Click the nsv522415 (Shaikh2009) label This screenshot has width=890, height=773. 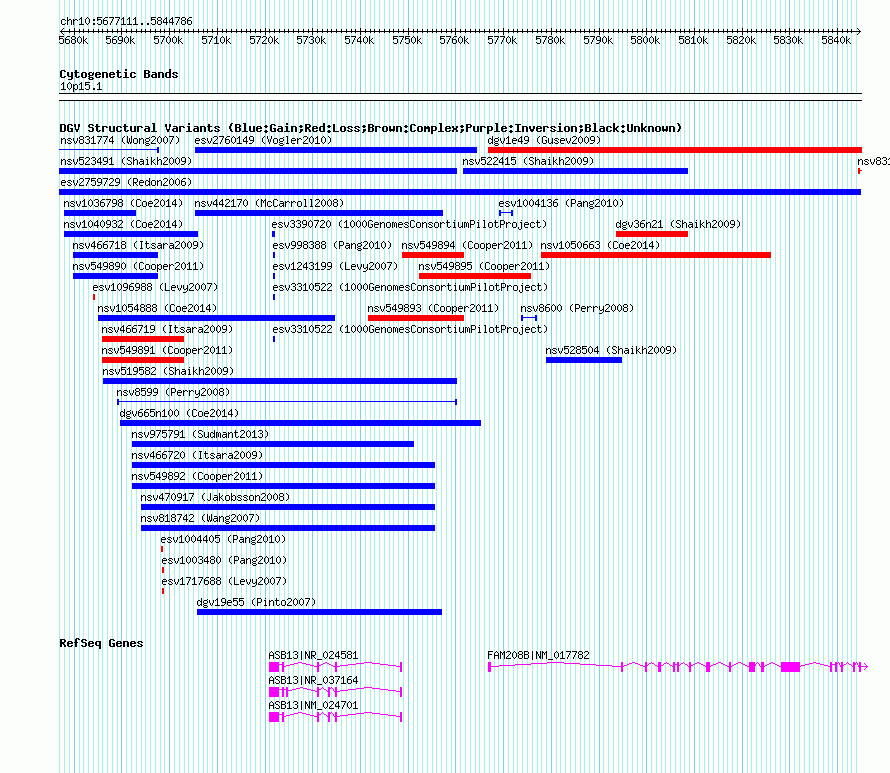pos(528,161)
